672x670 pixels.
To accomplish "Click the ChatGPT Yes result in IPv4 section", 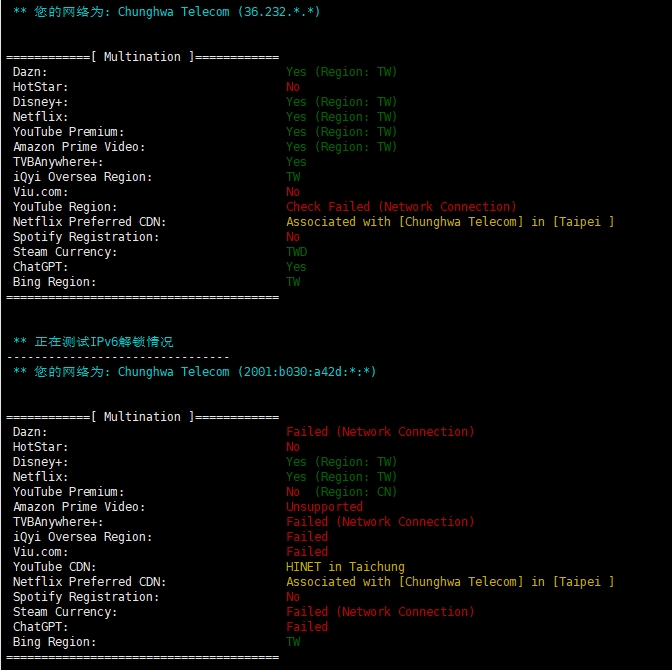I will pyautogui.click(x=296, y=267).
